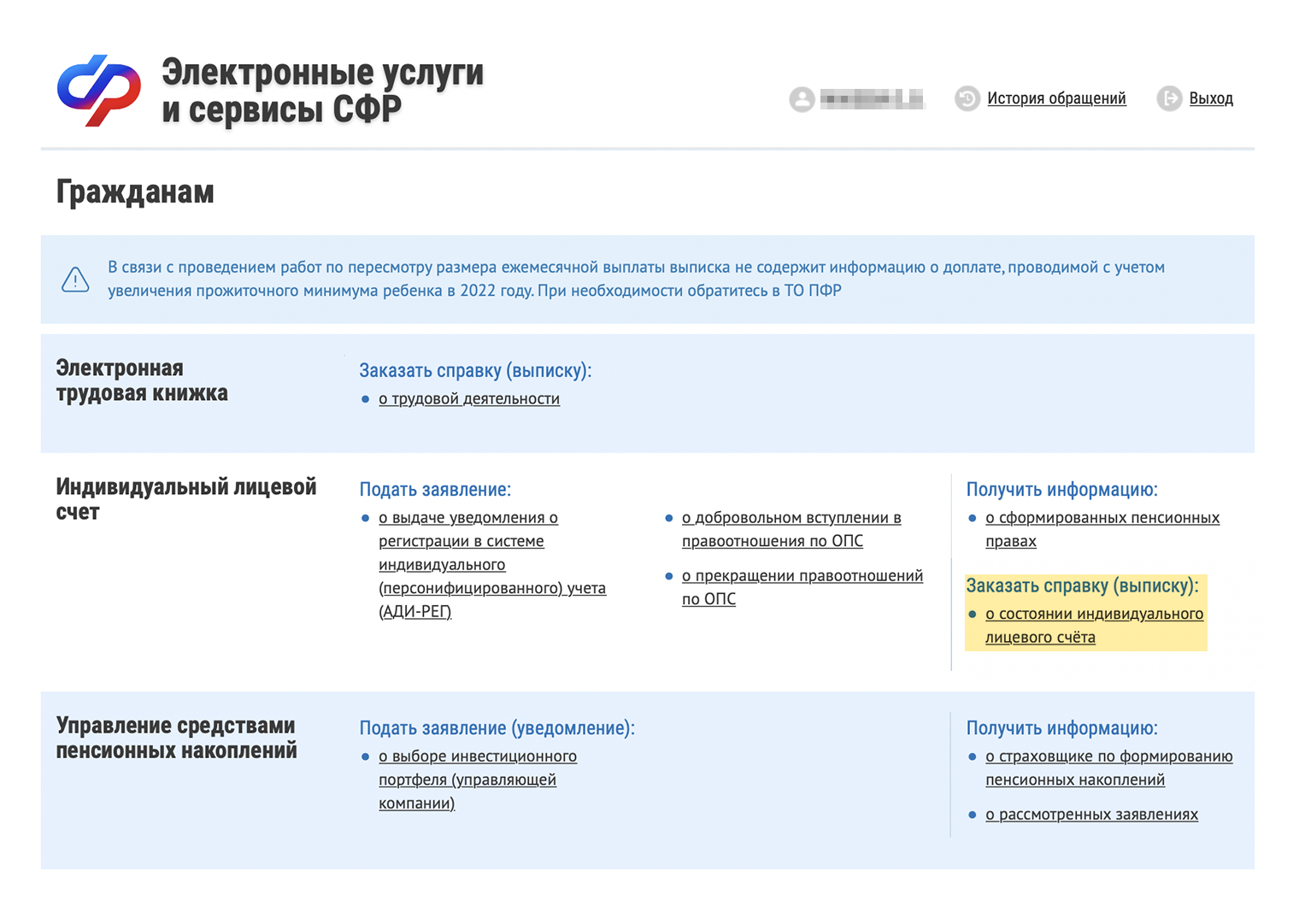Viewport: 1299px width, 924px height.
Task: Click the SFR logo icon
Action: (99, 91)
